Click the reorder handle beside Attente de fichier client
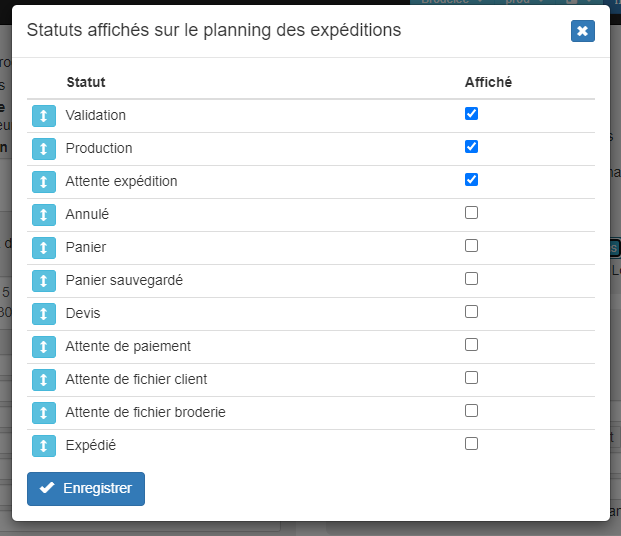 click(44, 380)
